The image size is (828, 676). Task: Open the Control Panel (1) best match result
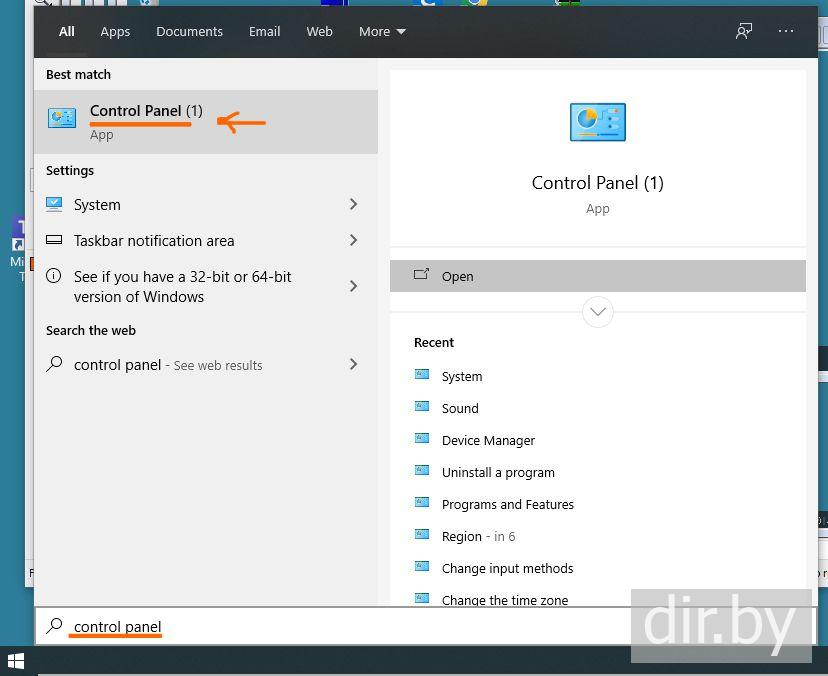click(x=206, y=122)
